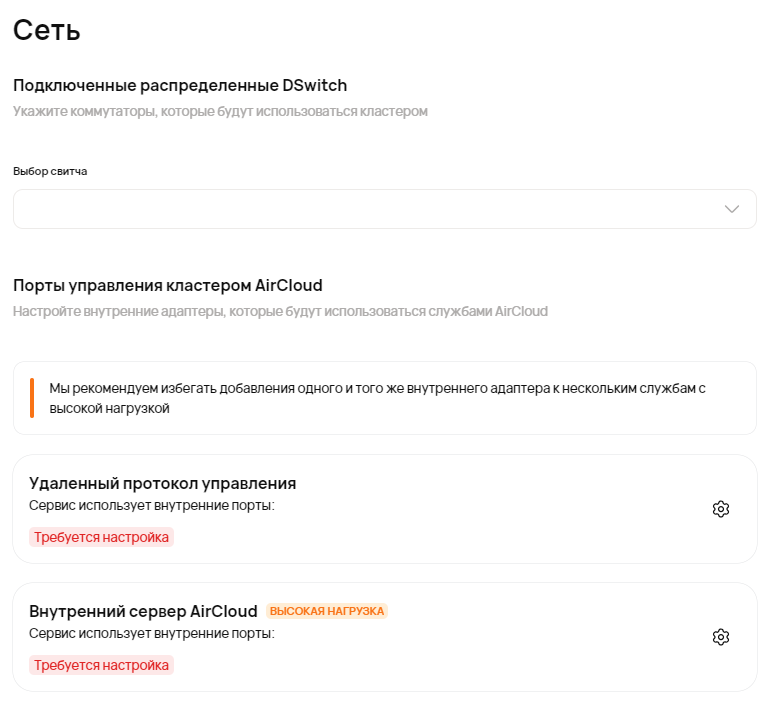Click the Укажите коммутаторы description text
The width and height of the screenshot is (775, 709).
pyautogui.click(x=220, y=111)
